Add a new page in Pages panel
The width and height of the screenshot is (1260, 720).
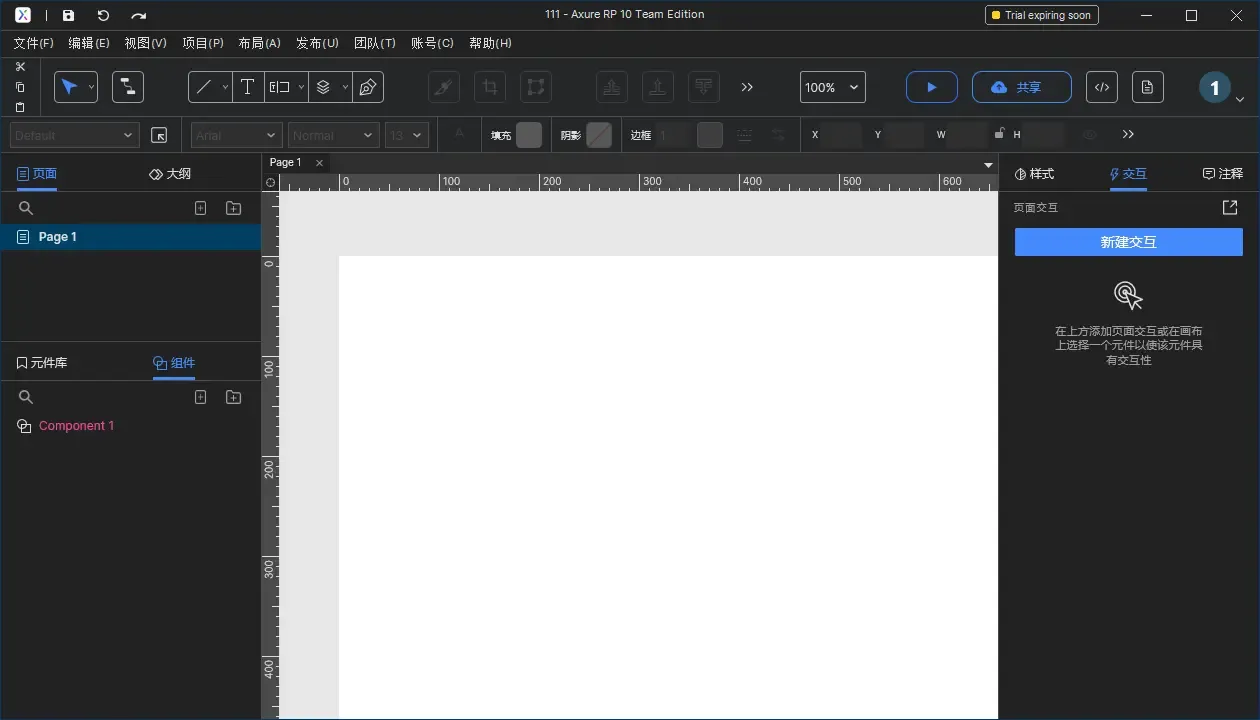pyautogui.click(x=200, y=208)
